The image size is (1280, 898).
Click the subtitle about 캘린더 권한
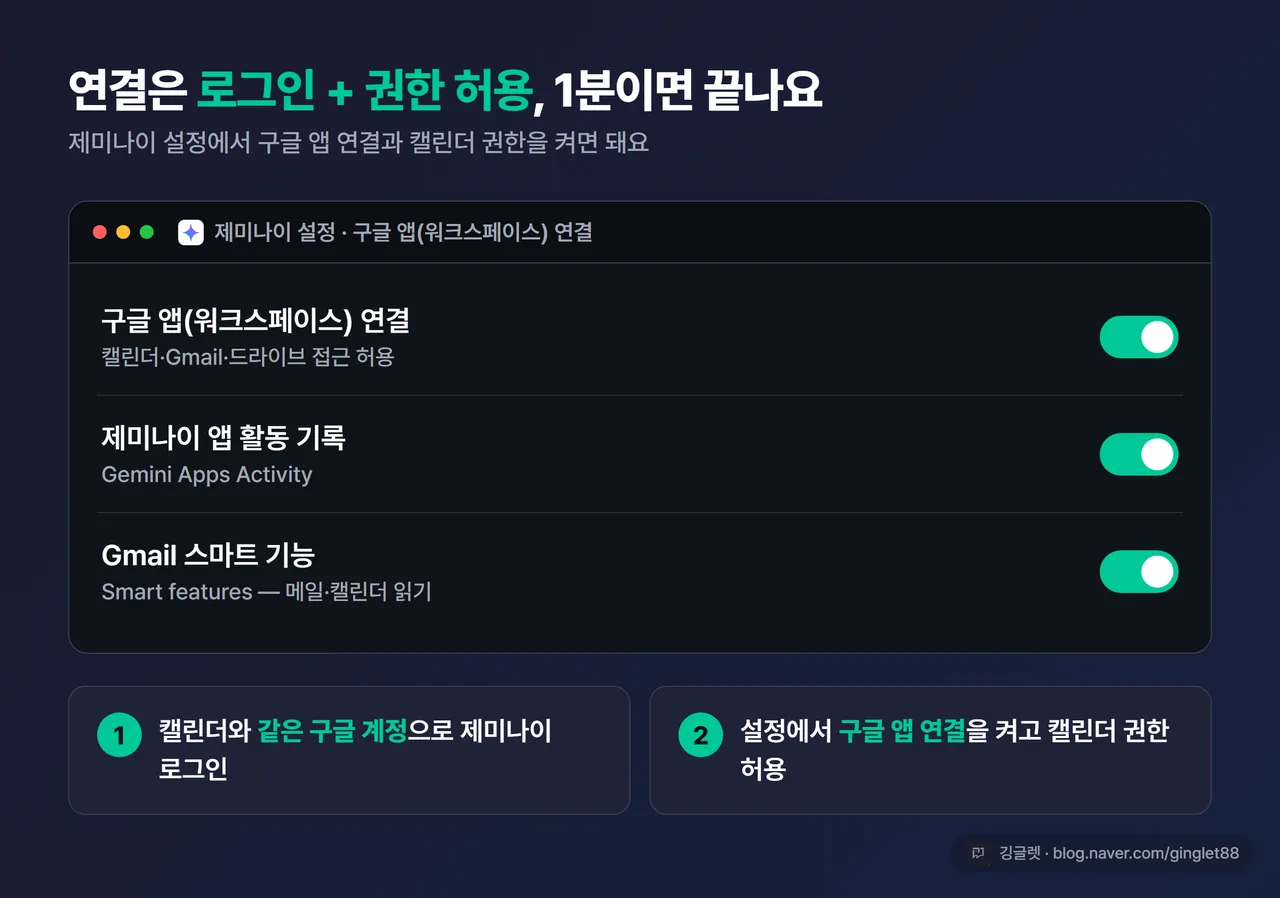359,142
